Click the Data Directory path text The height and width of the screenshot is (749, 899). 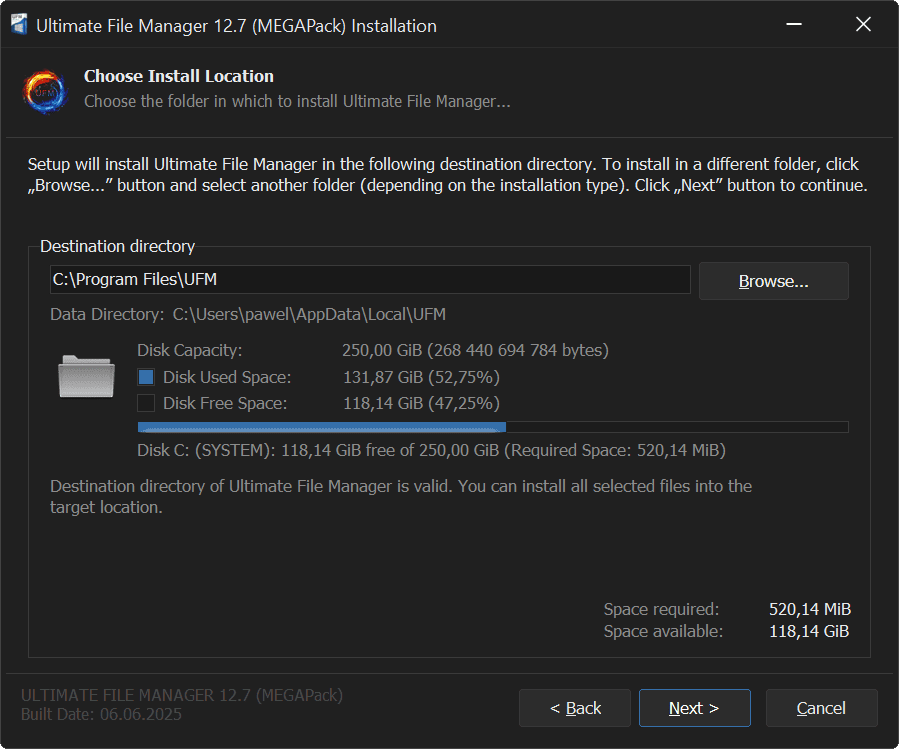point(309,314)
